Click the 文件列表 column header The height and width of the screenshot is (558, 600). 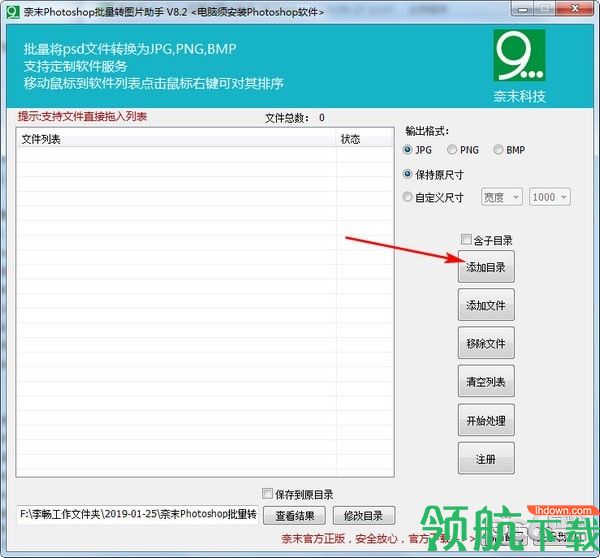(x=176, y=139)
